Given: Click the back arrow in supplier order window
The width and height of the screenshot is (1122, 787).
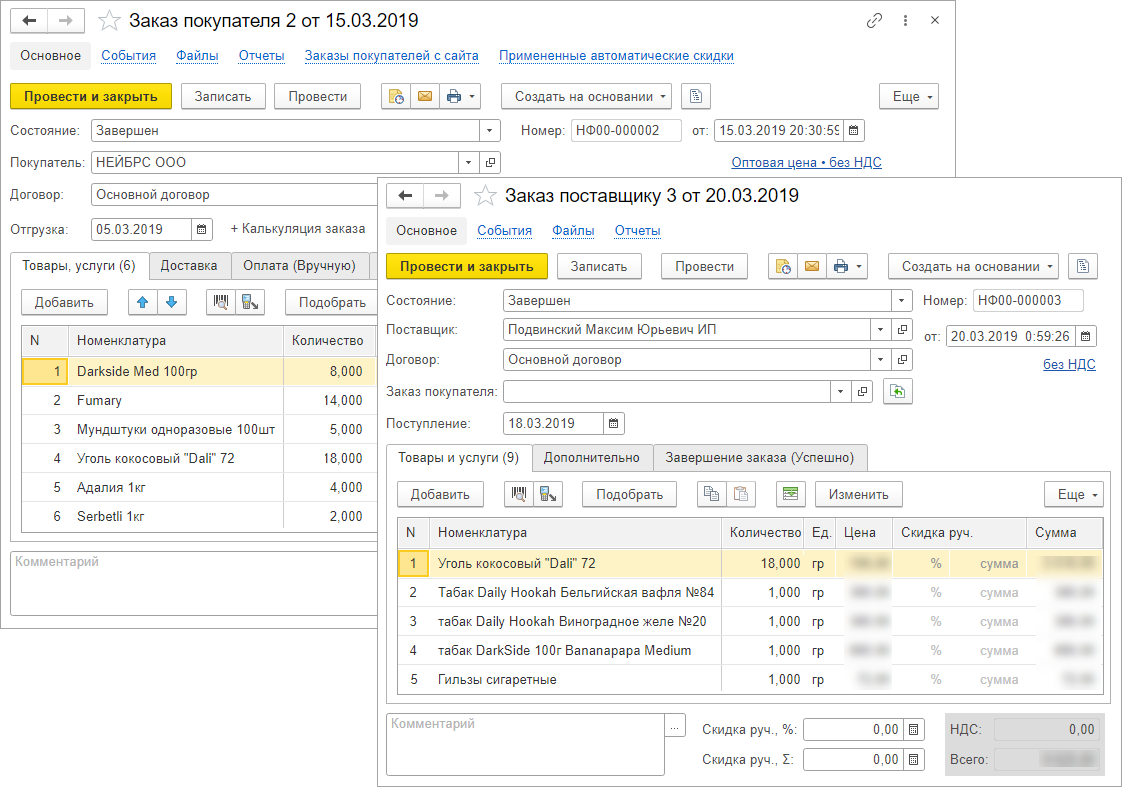Looking at the screenshot, I should click(405, 196).
